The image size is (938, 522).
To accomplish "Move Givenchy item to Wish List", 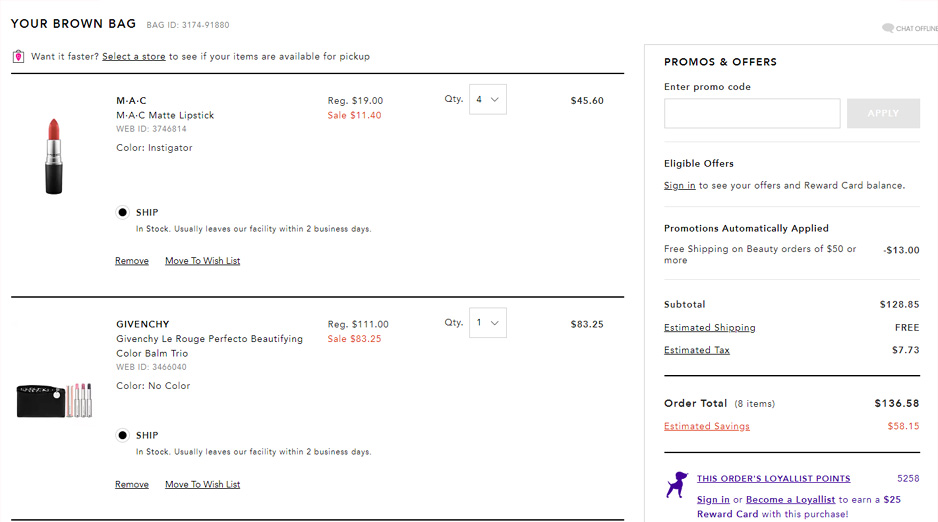I will [x=202, y=484].
